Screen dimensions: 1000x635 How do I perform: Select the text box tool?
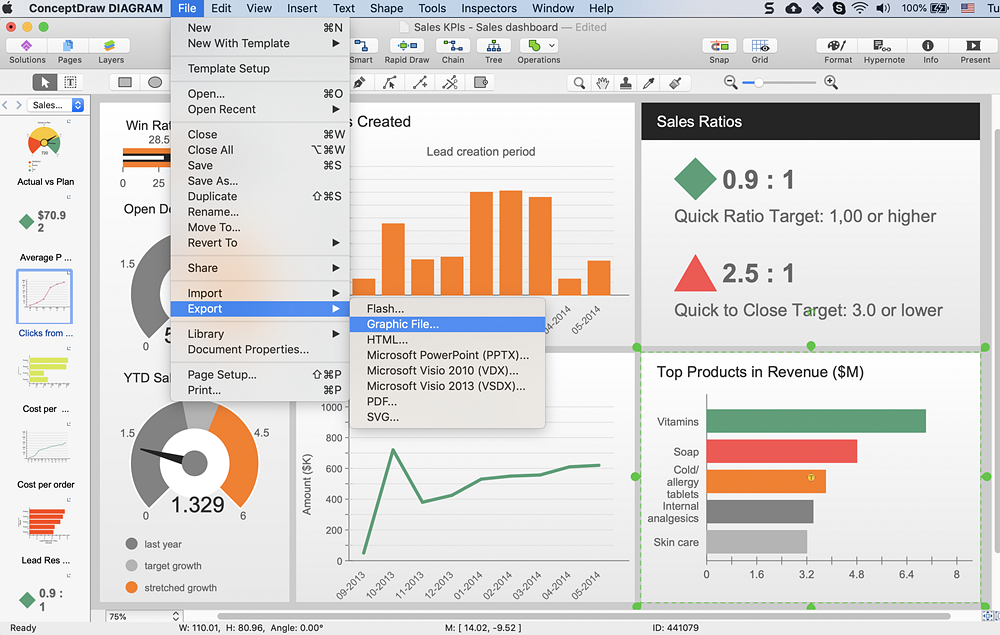click(70, 82)
